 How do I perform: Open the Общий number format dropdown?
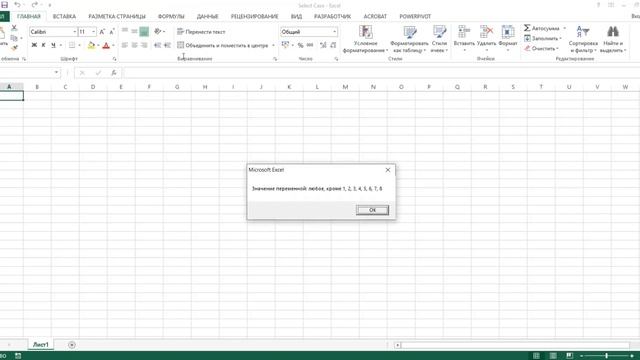[334, 31]
